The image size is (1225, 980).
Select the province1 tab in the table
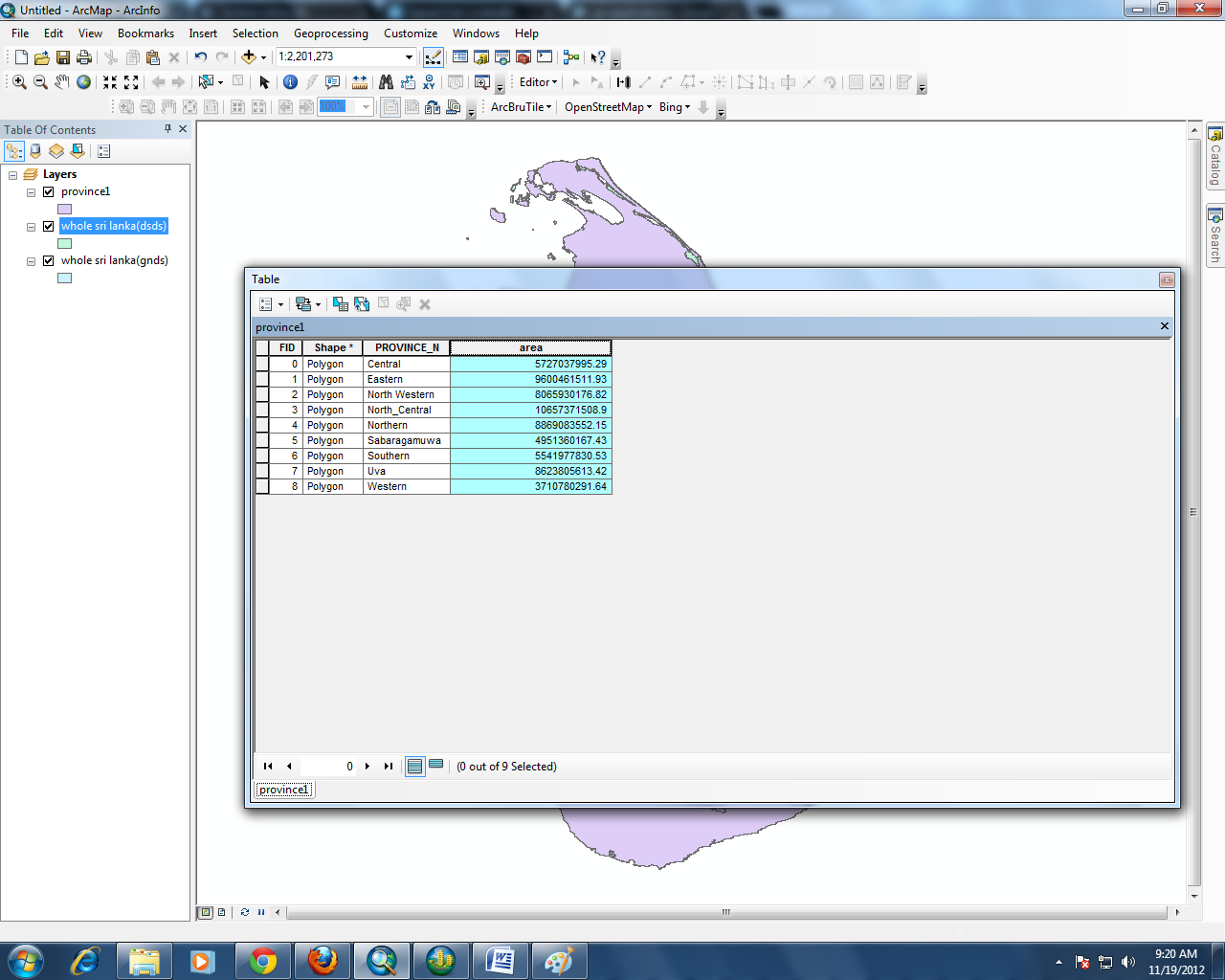point(284,789)
